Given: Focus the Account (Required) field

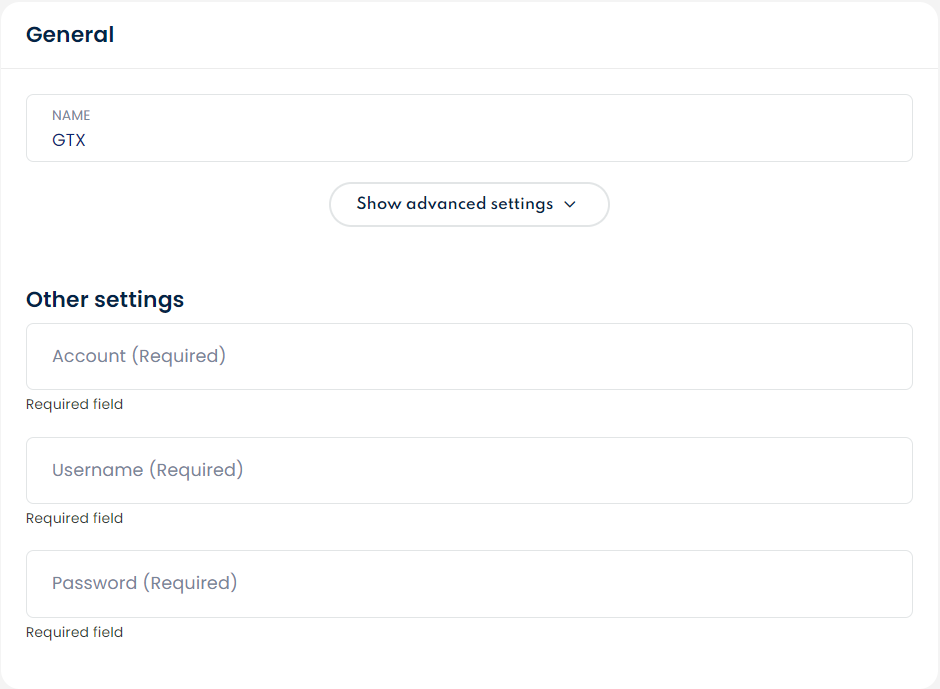Looking at the screenshot, I should coord(468,356).
